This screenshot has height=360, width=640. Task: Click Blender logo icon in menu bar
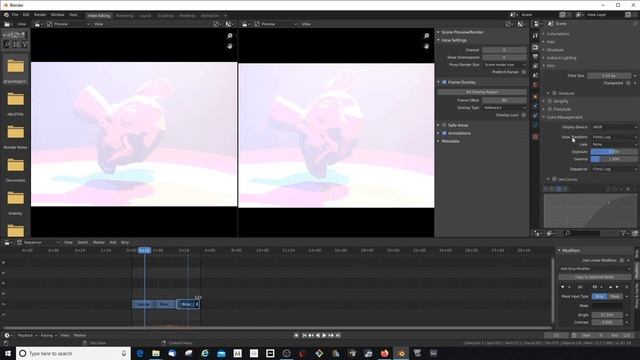point(6,15)
